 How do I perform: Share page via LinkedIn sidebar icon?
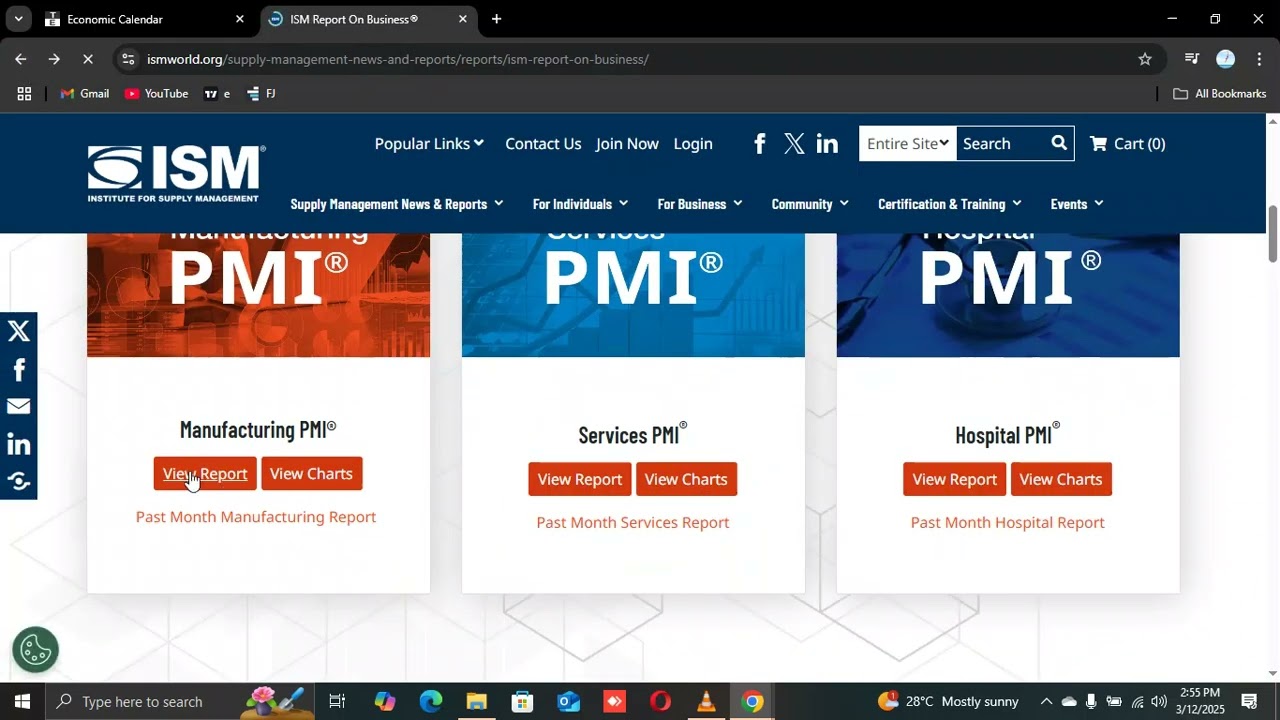tap(19, 444)
